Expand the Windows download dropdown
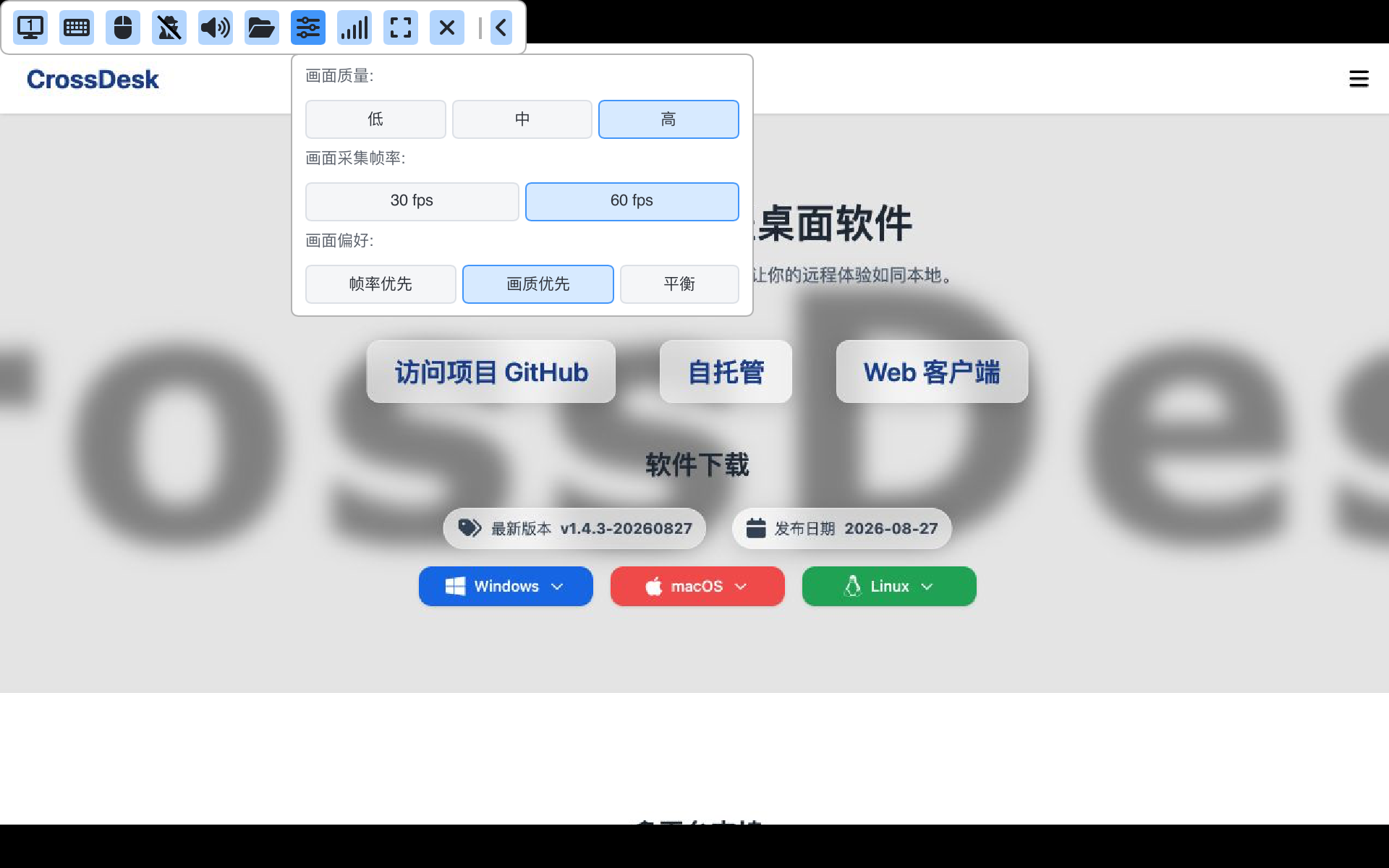This screenshot has height=868, width=1389. click(x=506, y=587)
